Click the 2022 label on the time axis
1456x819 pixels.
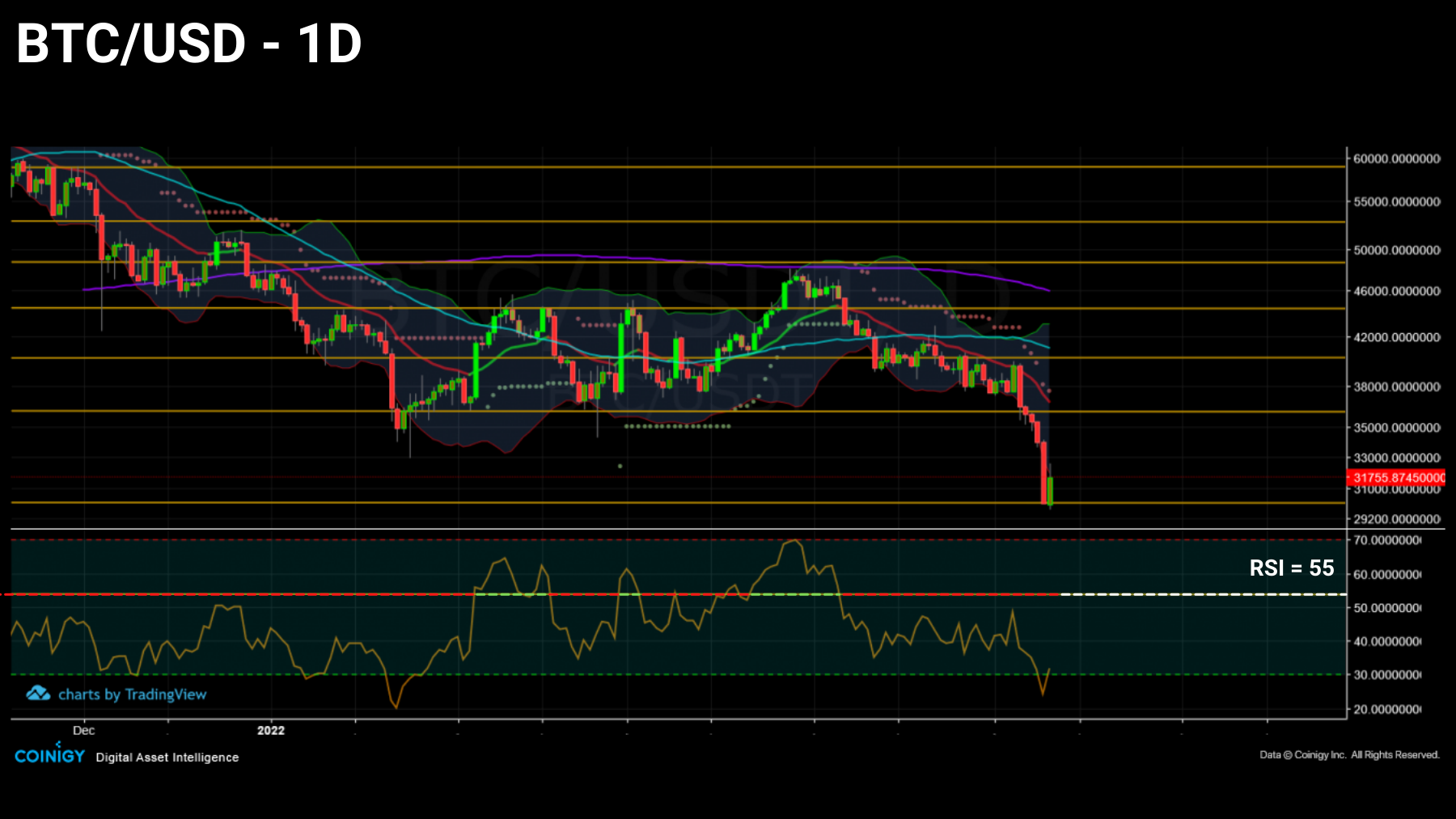tap(270, 730)
